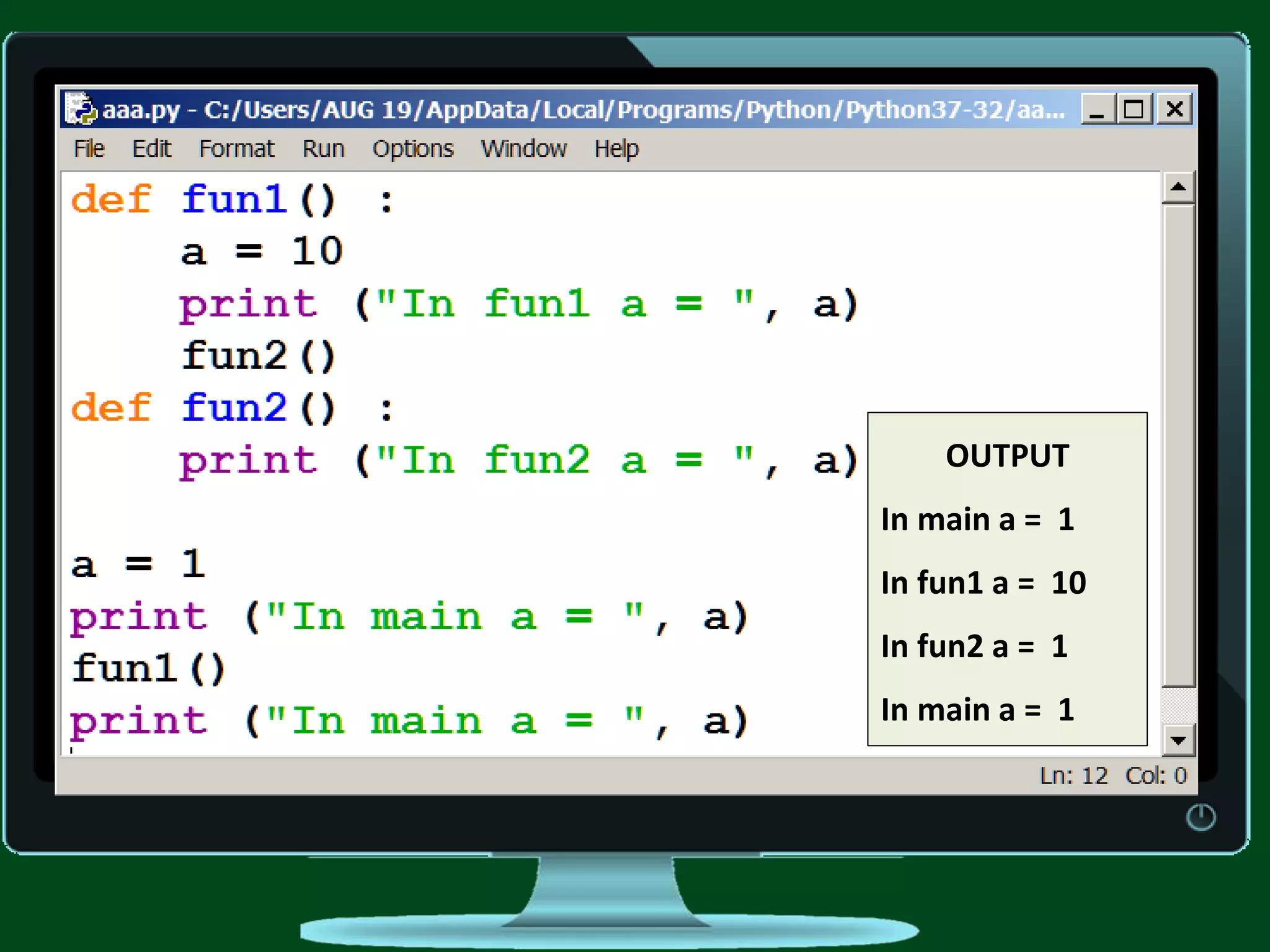Click the window title bar text
1270x952 pixels.
coord(583,110)
